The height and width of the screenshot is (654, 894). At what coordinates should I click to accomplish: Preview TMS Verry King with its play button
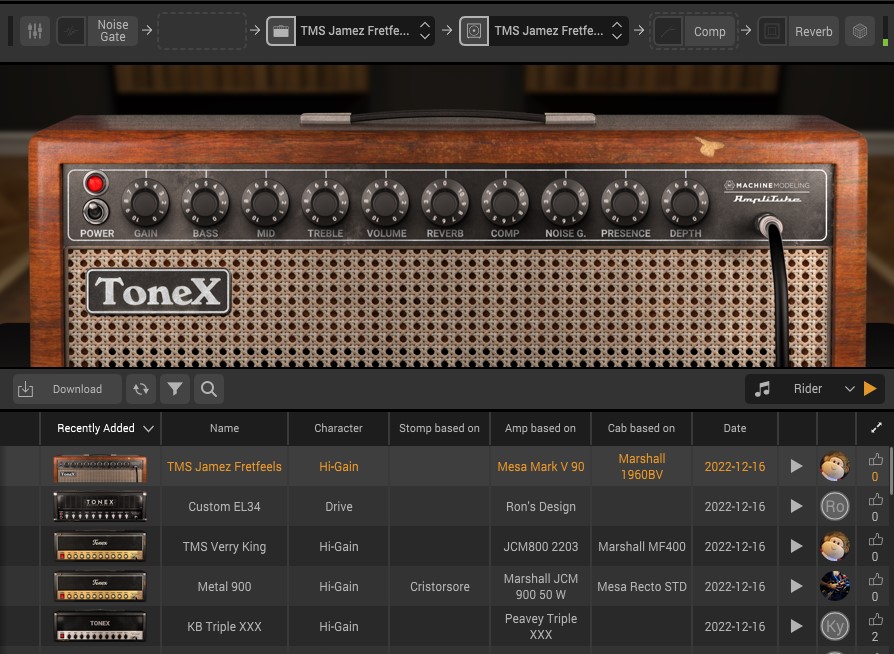point(797,546)
